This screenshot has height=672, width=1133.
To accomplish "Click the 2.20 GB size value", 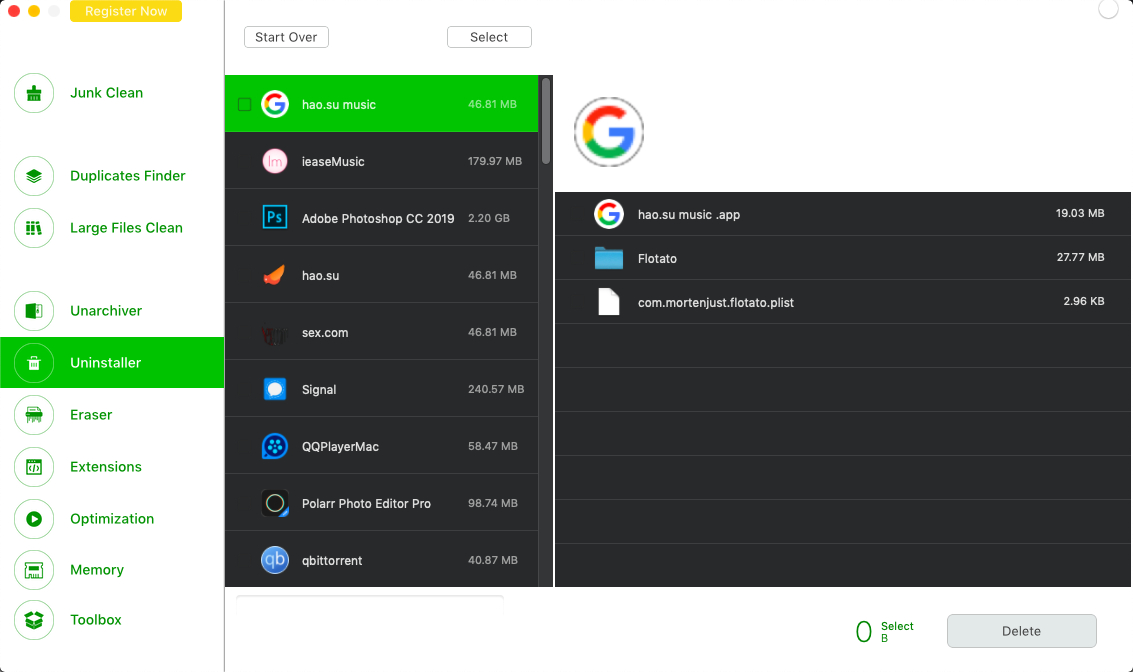I will click(x=488, y=217).
